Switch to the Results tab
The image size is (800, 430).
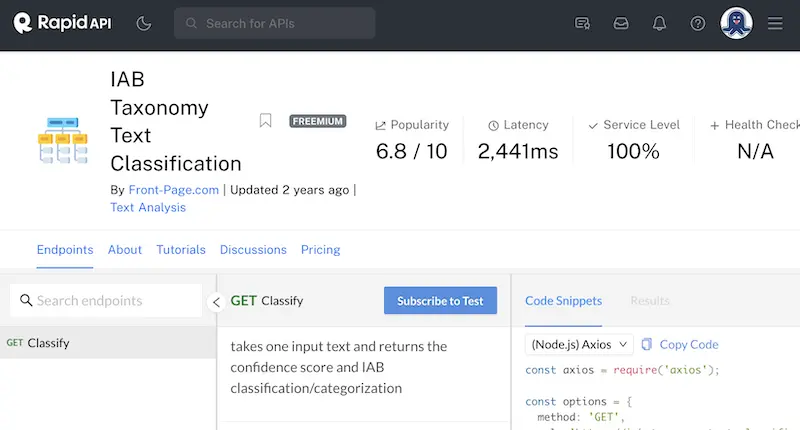pos(649,301)
